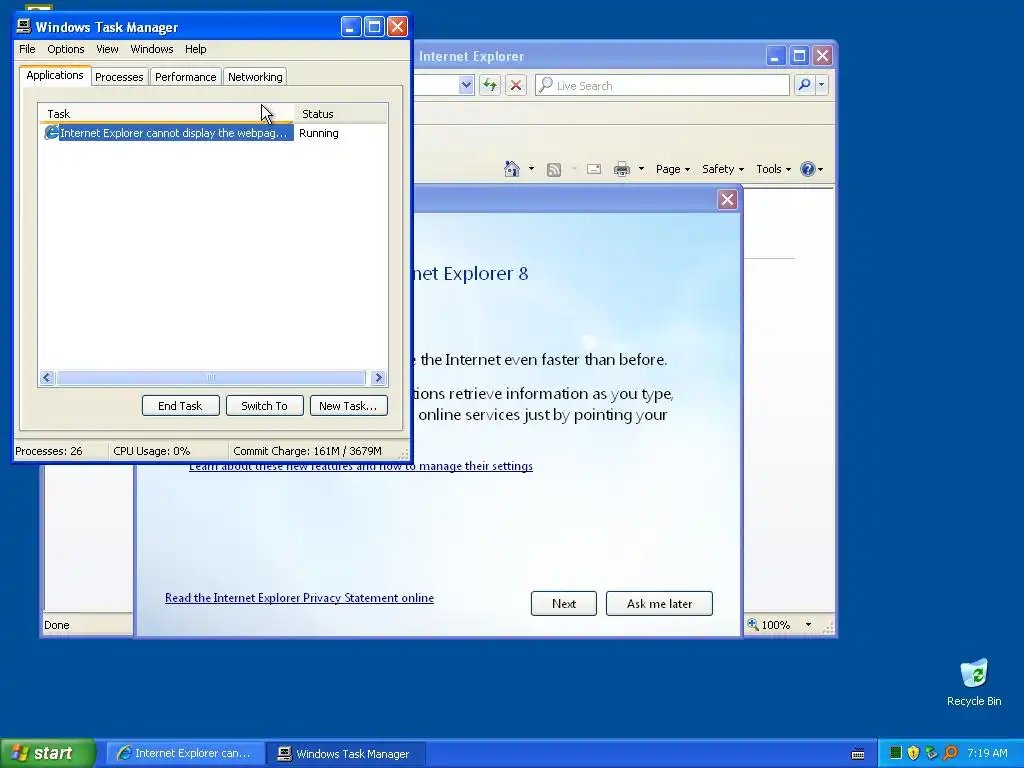Click the New Task... button

pyautogui.click(x=348, y=406)
